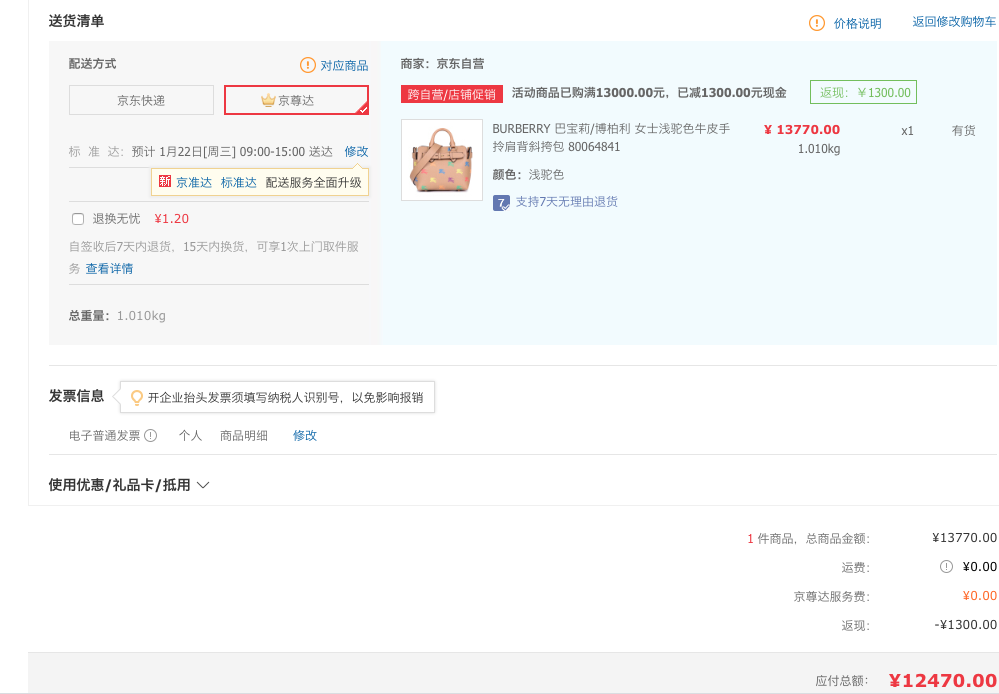Click the x1 item quantity
This screenshot has width=999, height=694.
point(907,131)
